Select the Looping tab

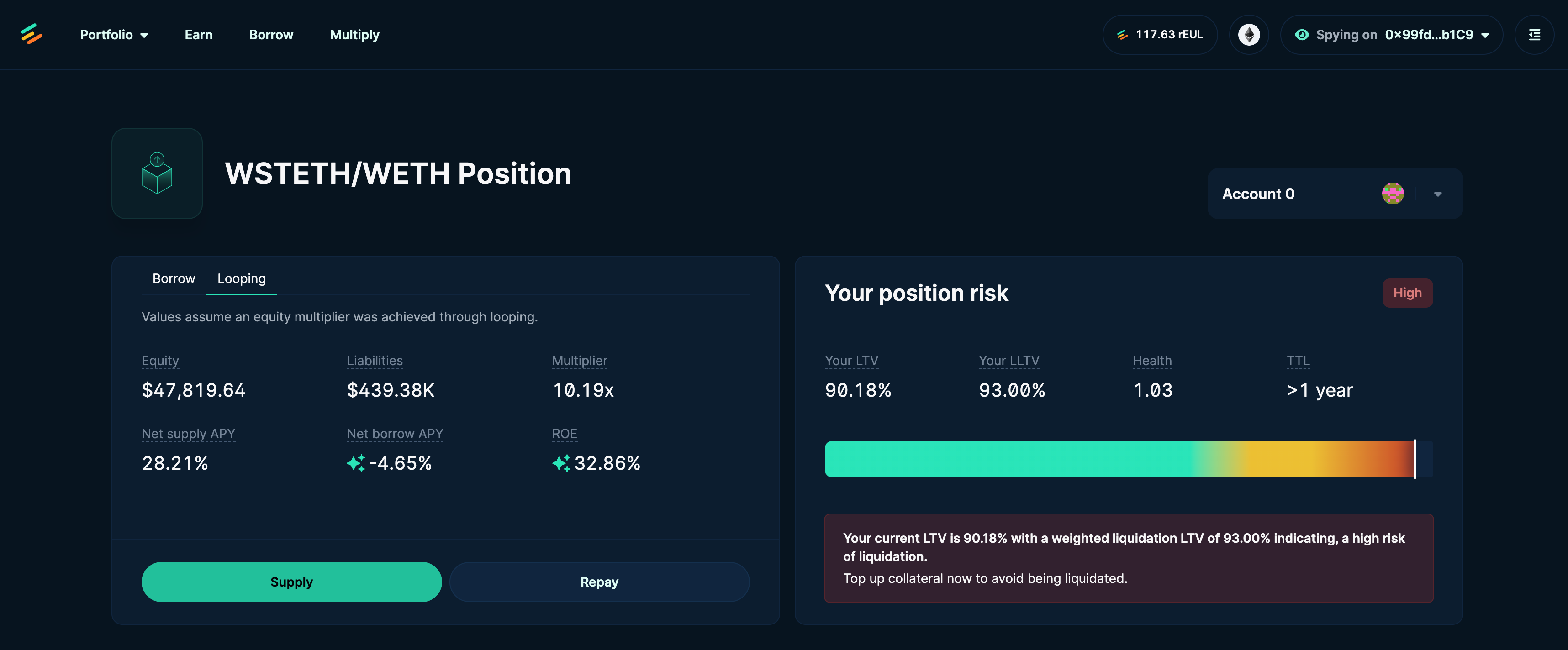click(242, 277)
